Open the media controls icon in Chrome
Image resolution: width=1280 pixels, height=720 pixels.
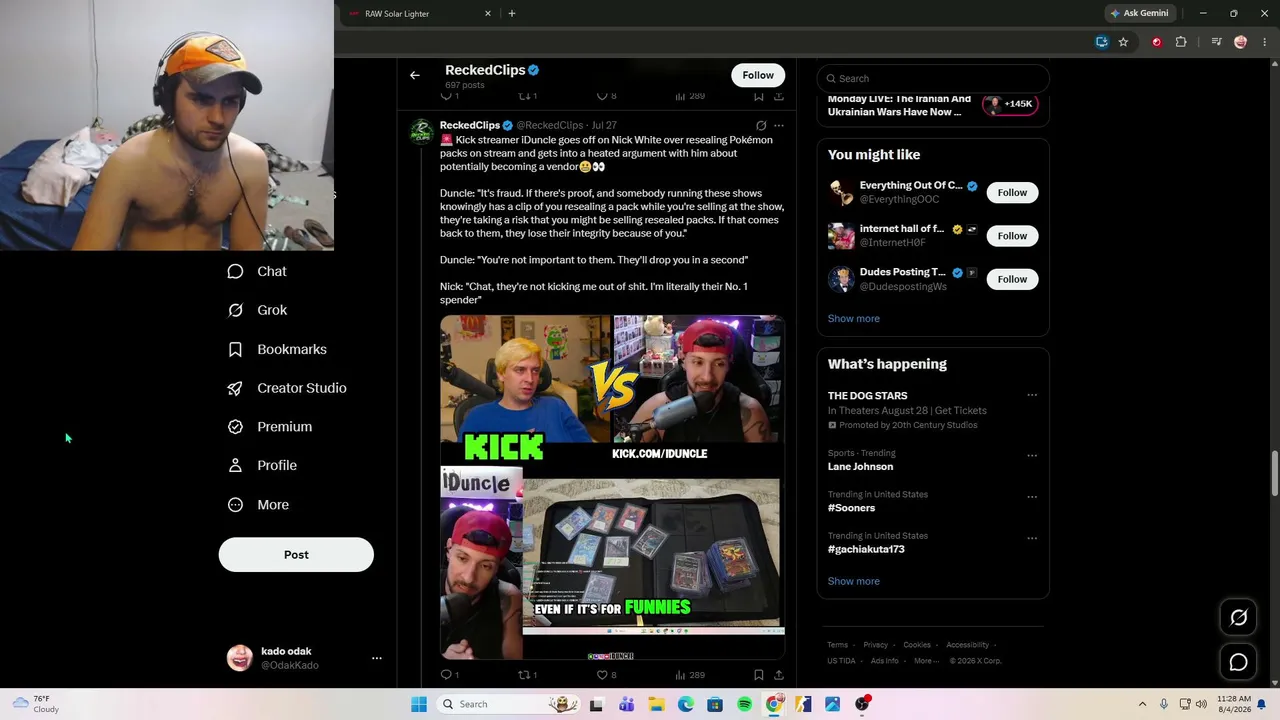pos(1216,42)
